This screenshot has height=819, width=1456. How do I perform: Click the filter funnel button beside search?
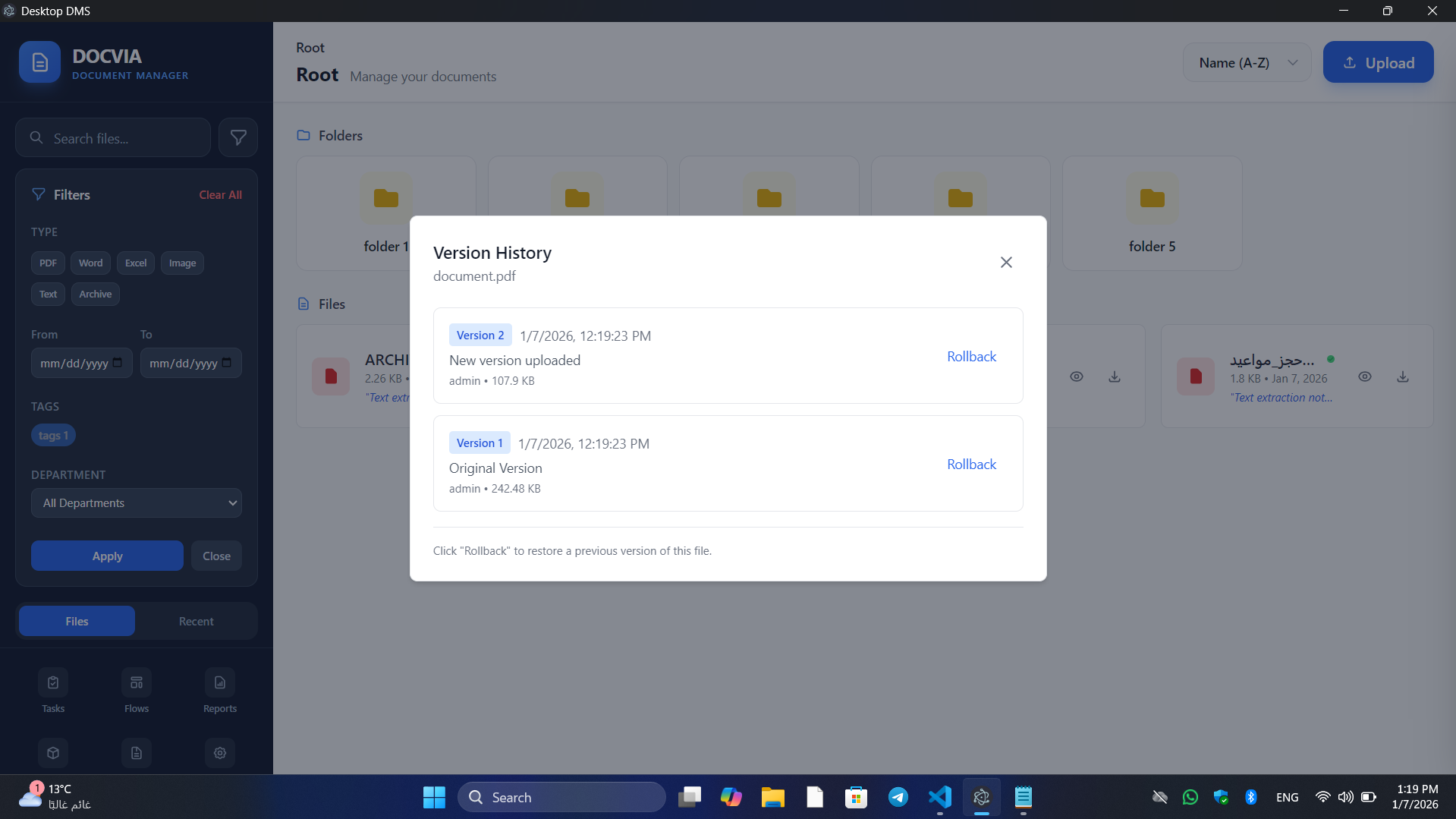(x=238, y=137)
